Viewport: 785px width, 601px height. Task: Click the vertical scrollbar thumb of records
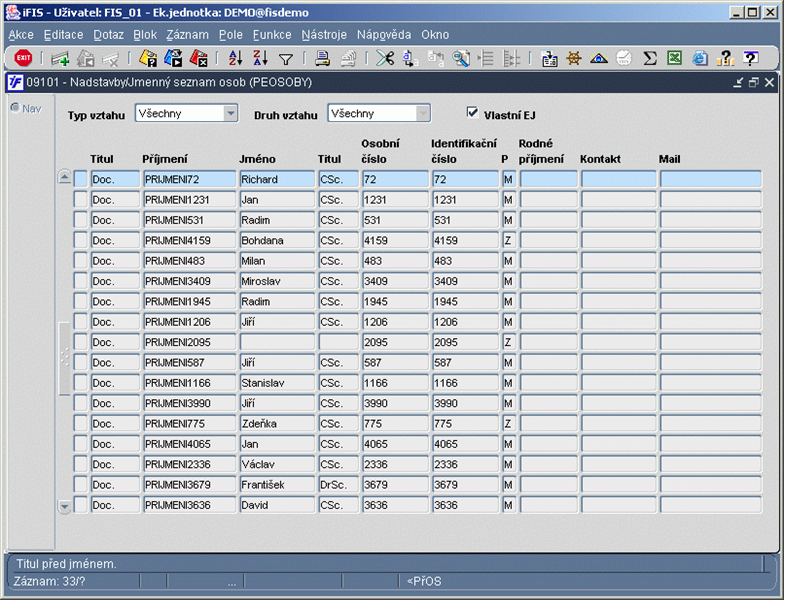click(65, 358)
